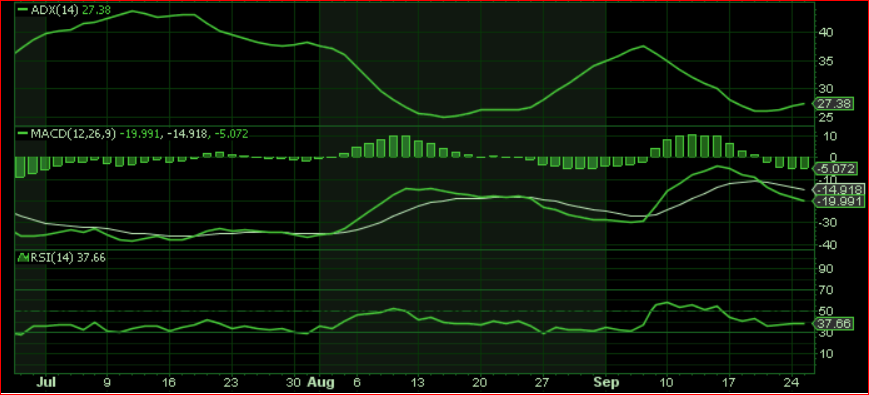Click the Sep label on date axis
Viewport: 869px width, 395px height.
click(x=606, y=382)
